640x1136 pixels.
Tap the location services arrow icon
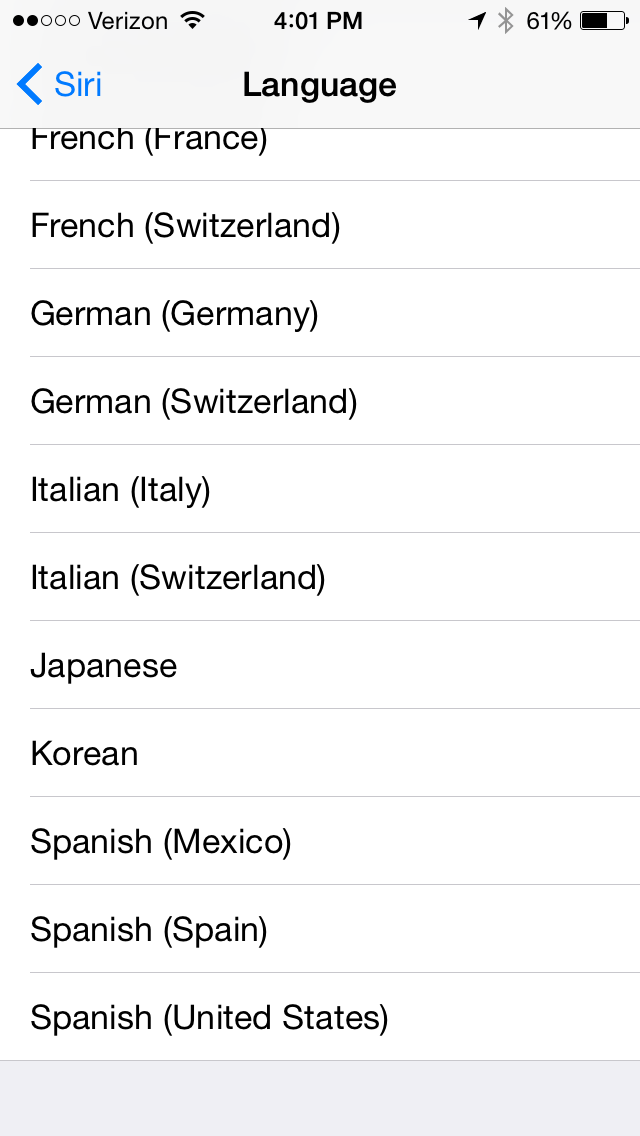point(477,20)
